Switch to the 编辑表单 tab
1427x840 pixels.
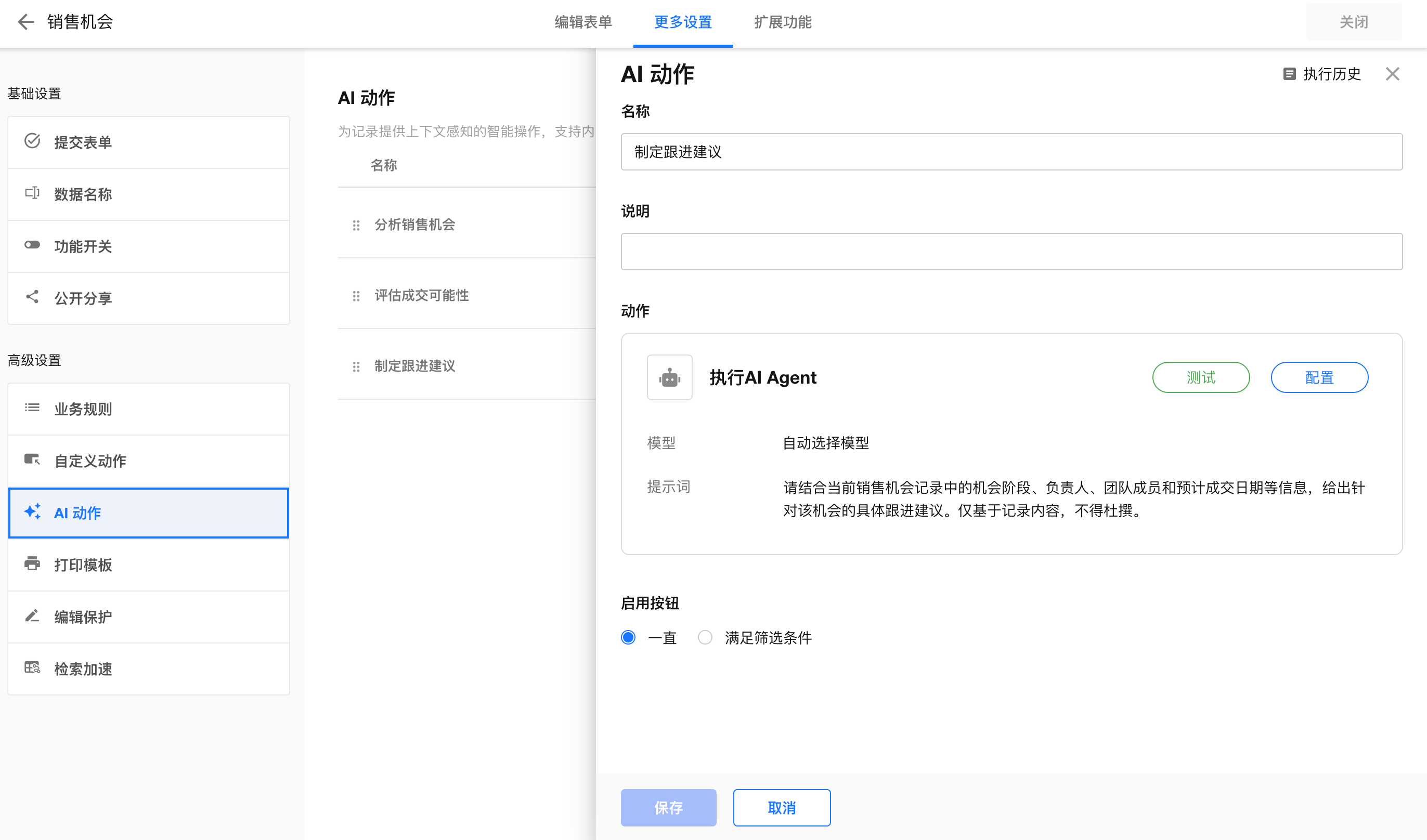[582, 22]
